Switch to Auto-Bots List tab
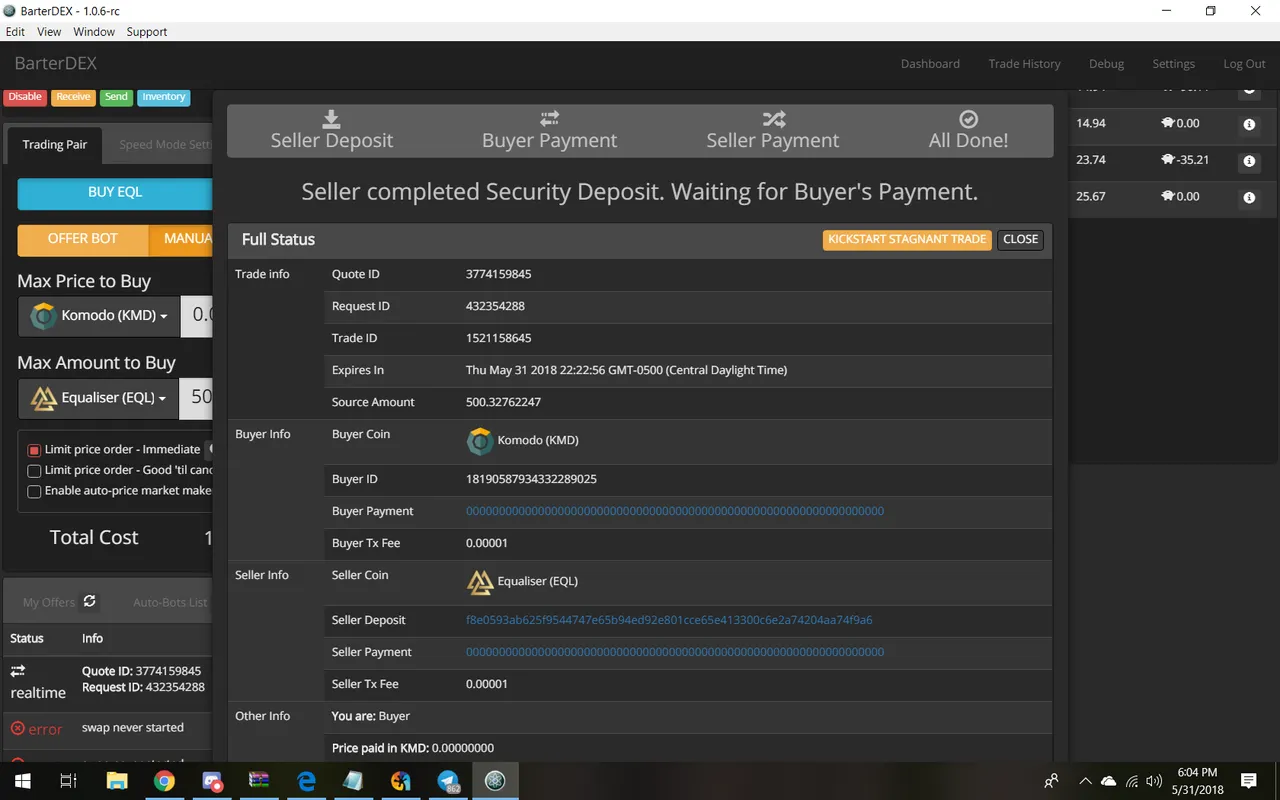The height and width of the screenshot is (800, 1280). click(x=170, y=602)
